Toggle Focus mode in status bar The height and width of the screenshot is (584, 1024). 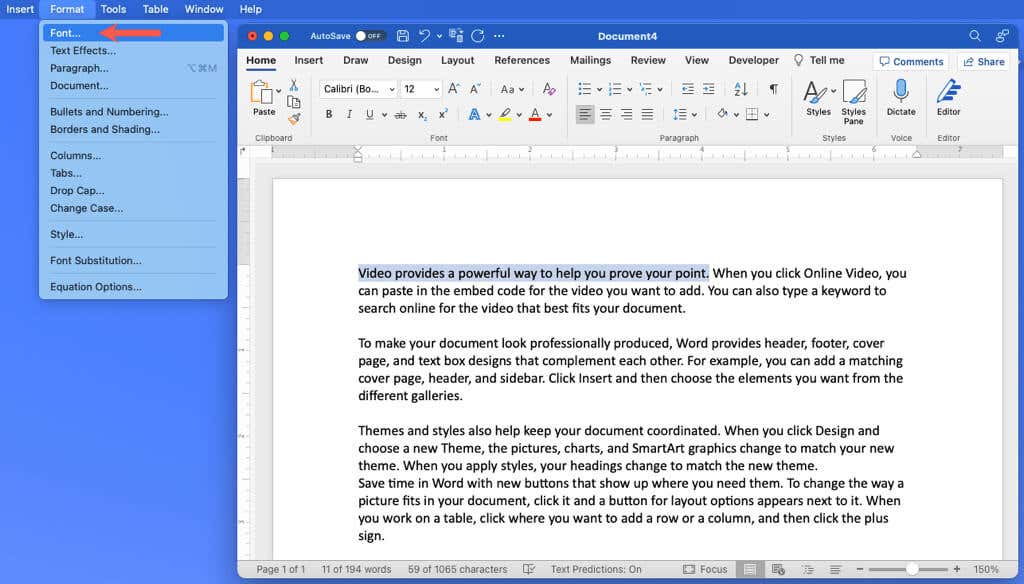pos(705,569)
